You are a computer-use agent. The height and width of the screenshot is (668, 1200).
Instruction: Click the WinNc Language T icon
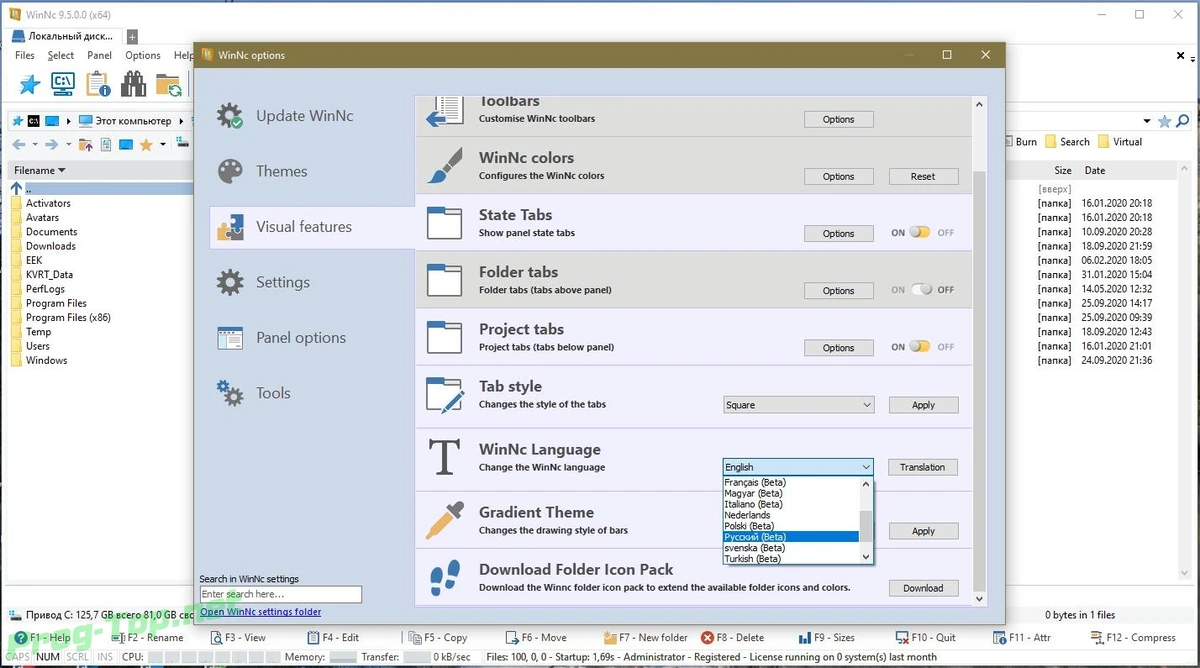click(x=444, y=458)
